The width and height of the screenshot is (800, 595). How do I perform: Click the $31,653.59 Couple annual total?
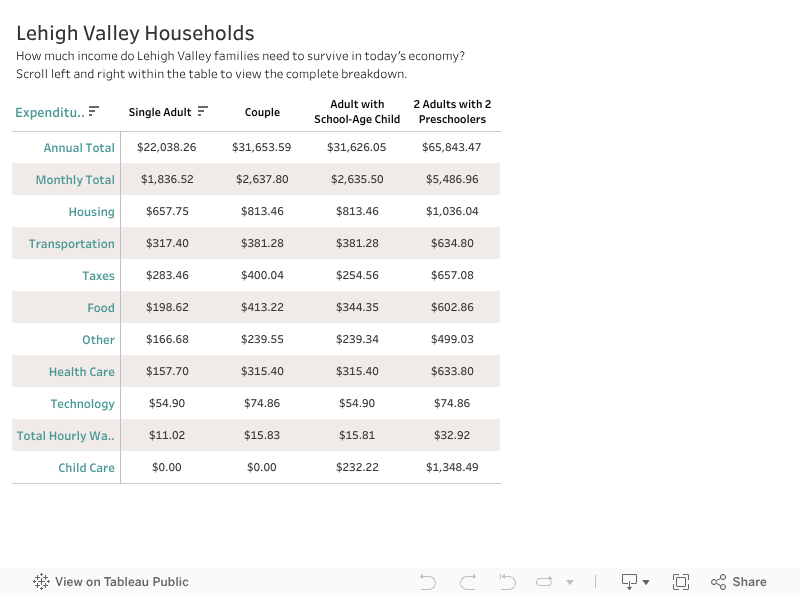tap(262, 147)
